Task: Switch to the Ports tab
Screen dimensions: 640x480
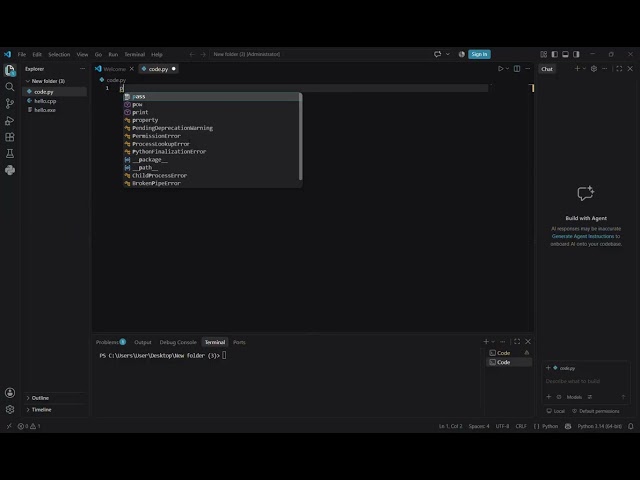Action: (x=239, y=342)
